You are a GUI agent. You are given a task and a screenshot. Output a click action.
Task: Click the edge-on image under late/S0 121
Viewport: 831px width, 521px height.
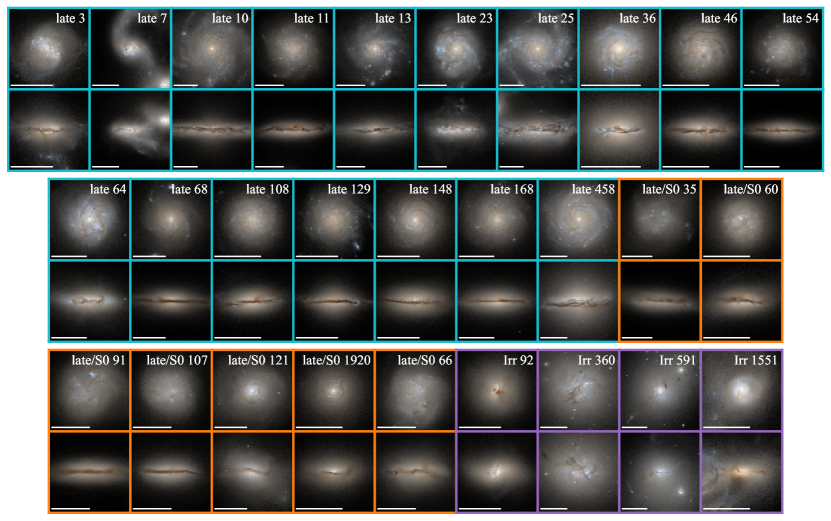point(253,472)
